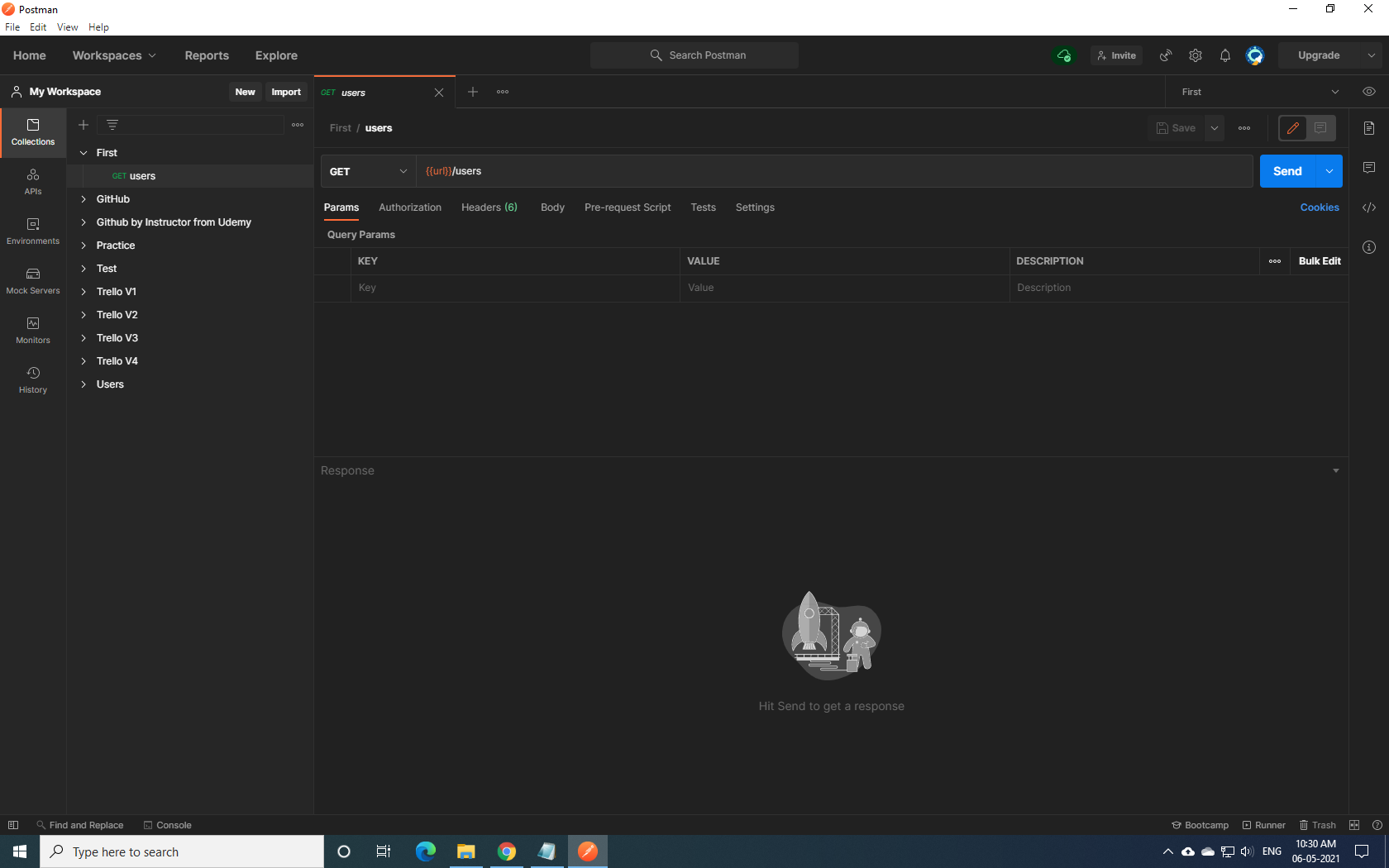Click the Bulk Edit button
Viewport: 1389px width, 868px height.
(x=1320, y=261)
